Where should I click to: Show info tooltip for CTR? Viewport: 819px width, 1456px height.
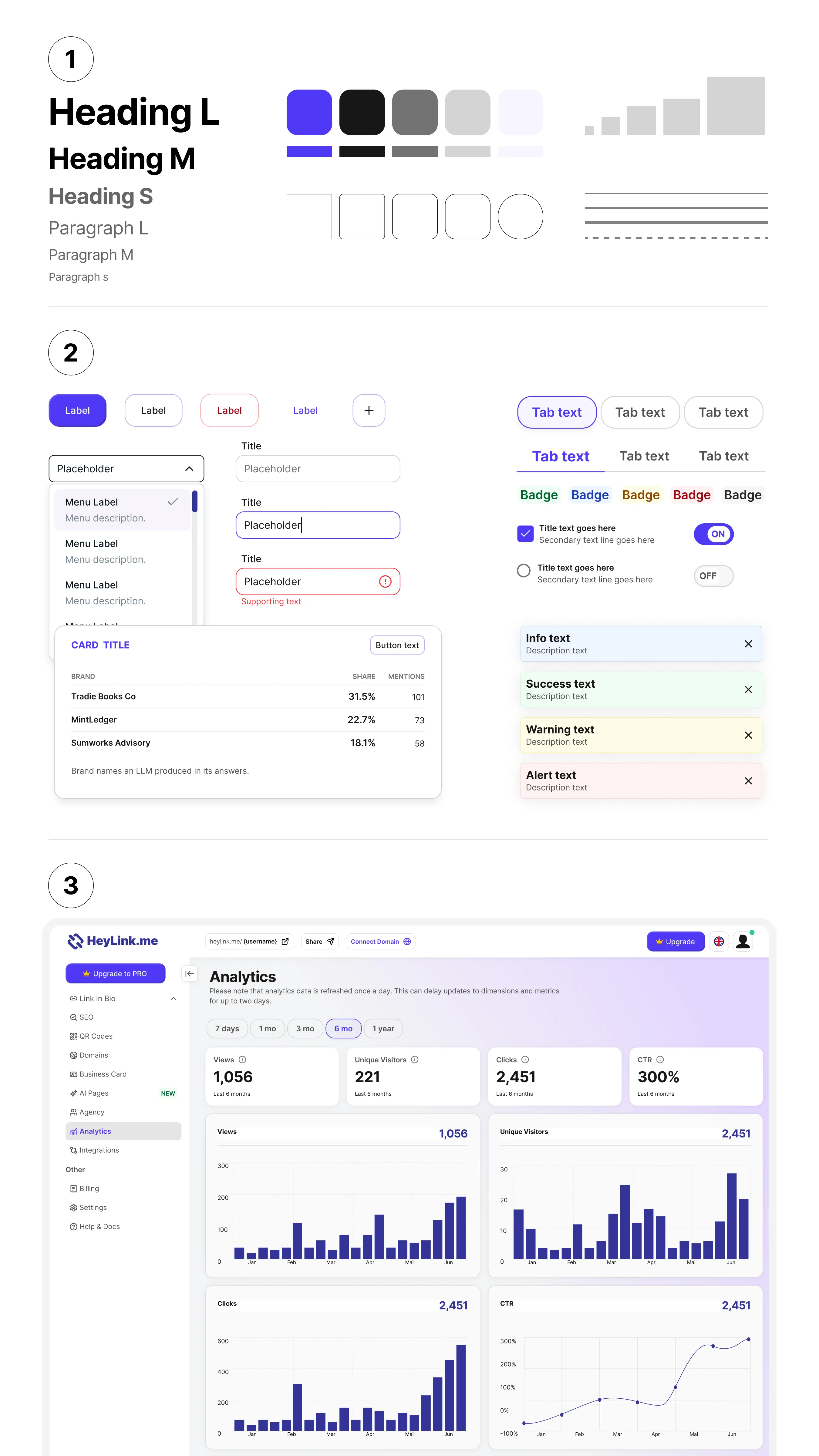(660, 1060)
